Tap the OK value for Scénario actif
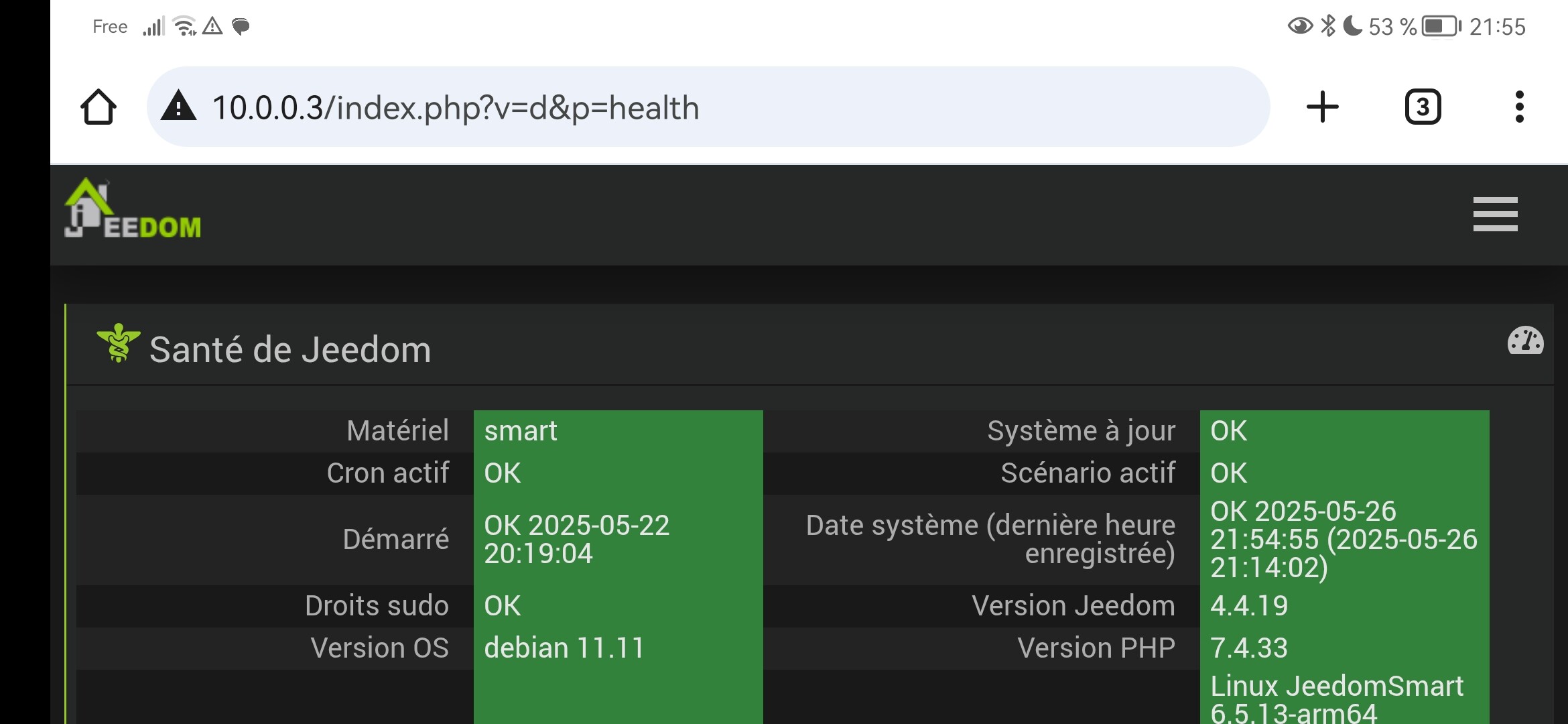This screenshot has width=1568, height=724. 1229,473
